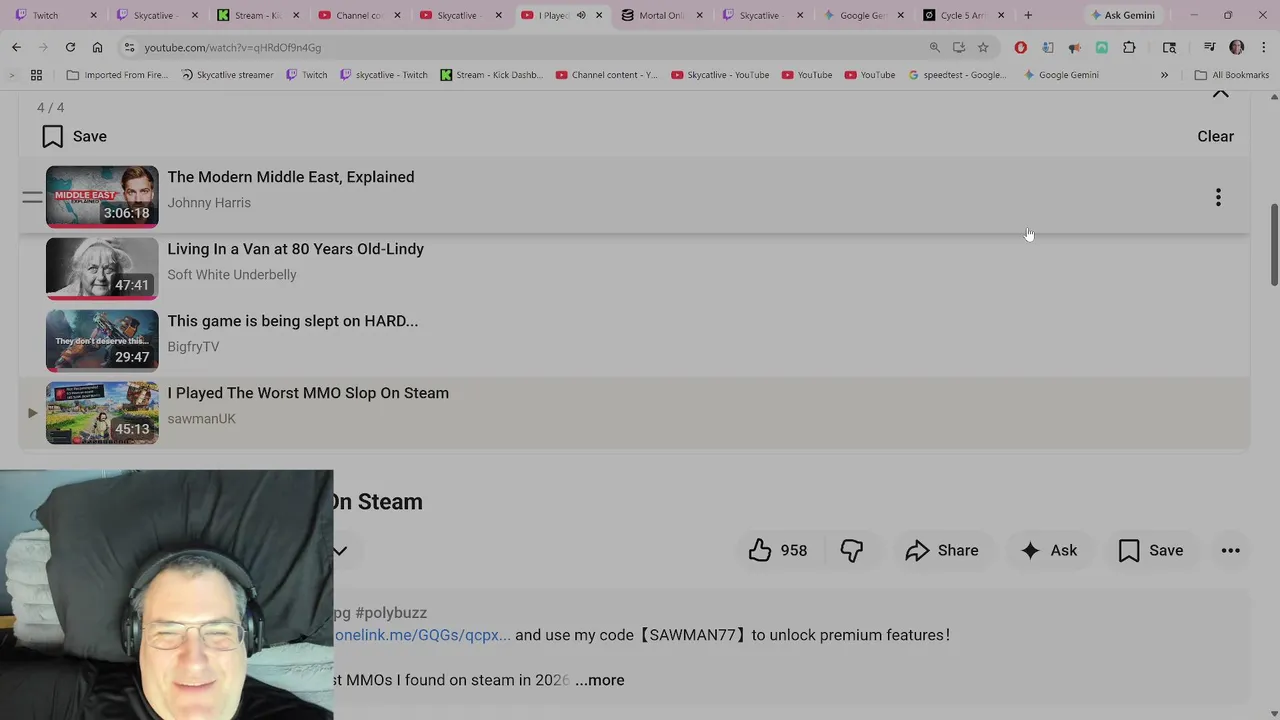This screenshot has height=720, width=1280.
Task: Open the Chrome extensions puzzle icon
Action: [1129, 47]
